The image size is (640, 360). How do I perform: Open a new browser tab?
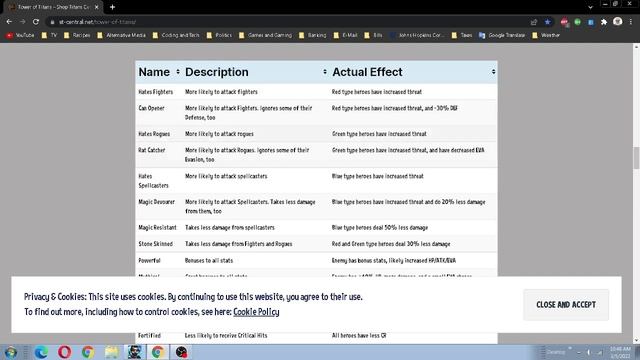(112, 7)
